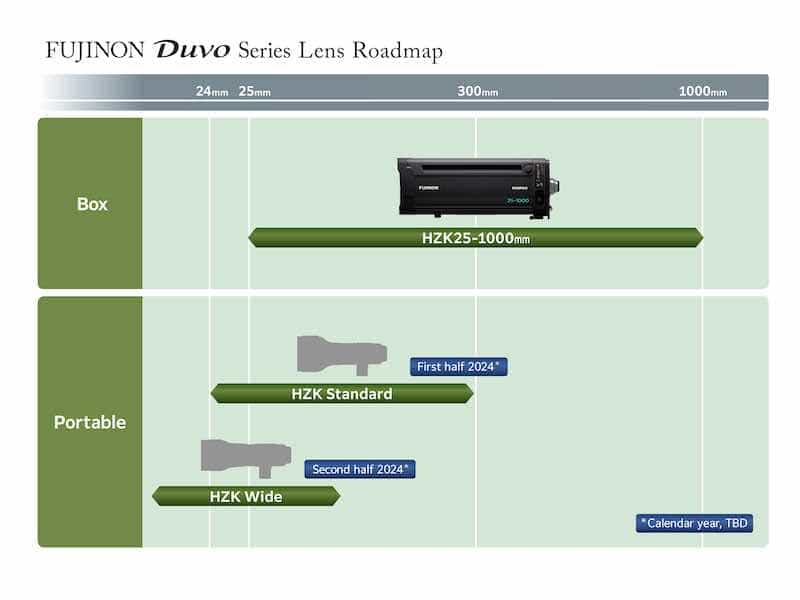
Task: Enable the Calendar year TBD footnote
Action: pos(696,522)
